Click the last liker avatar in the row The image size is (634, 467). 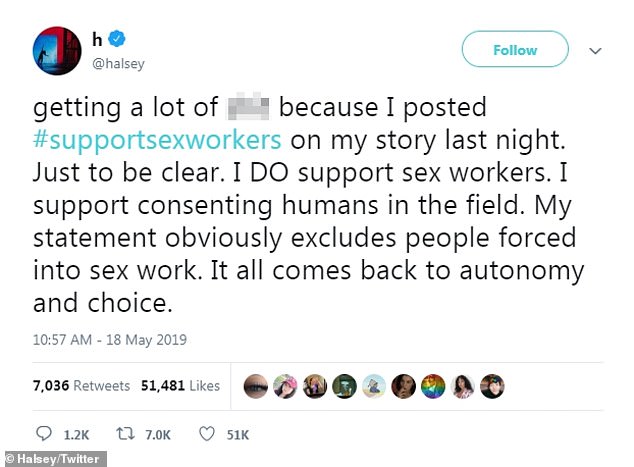492,386
